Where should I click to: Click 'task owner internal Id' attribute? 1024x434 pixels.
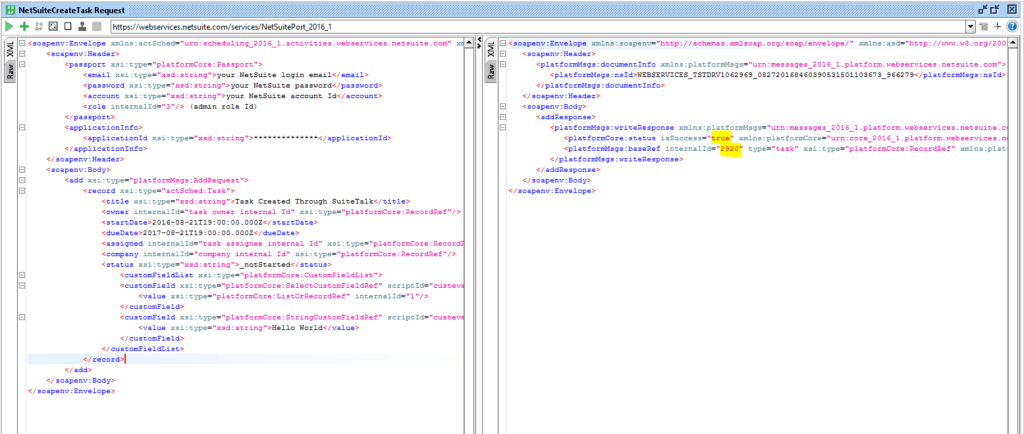[x=238, y=212]
